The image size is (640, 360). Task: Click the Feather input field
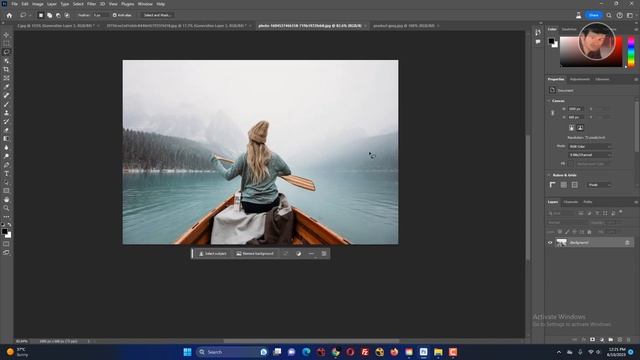click(x=100, y=15)
